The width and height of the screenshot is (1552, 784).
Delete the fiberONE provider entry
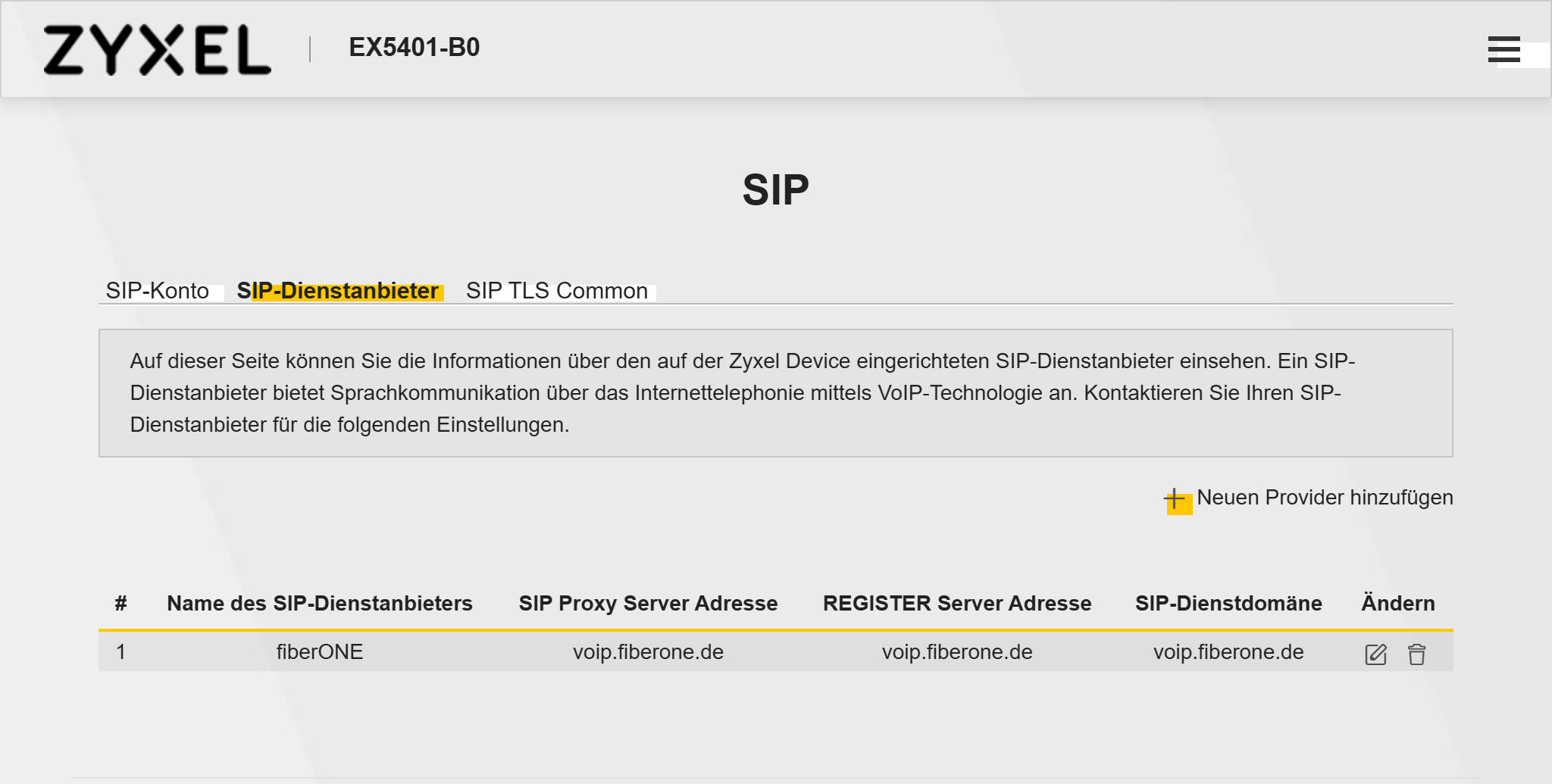[1416, 654]
